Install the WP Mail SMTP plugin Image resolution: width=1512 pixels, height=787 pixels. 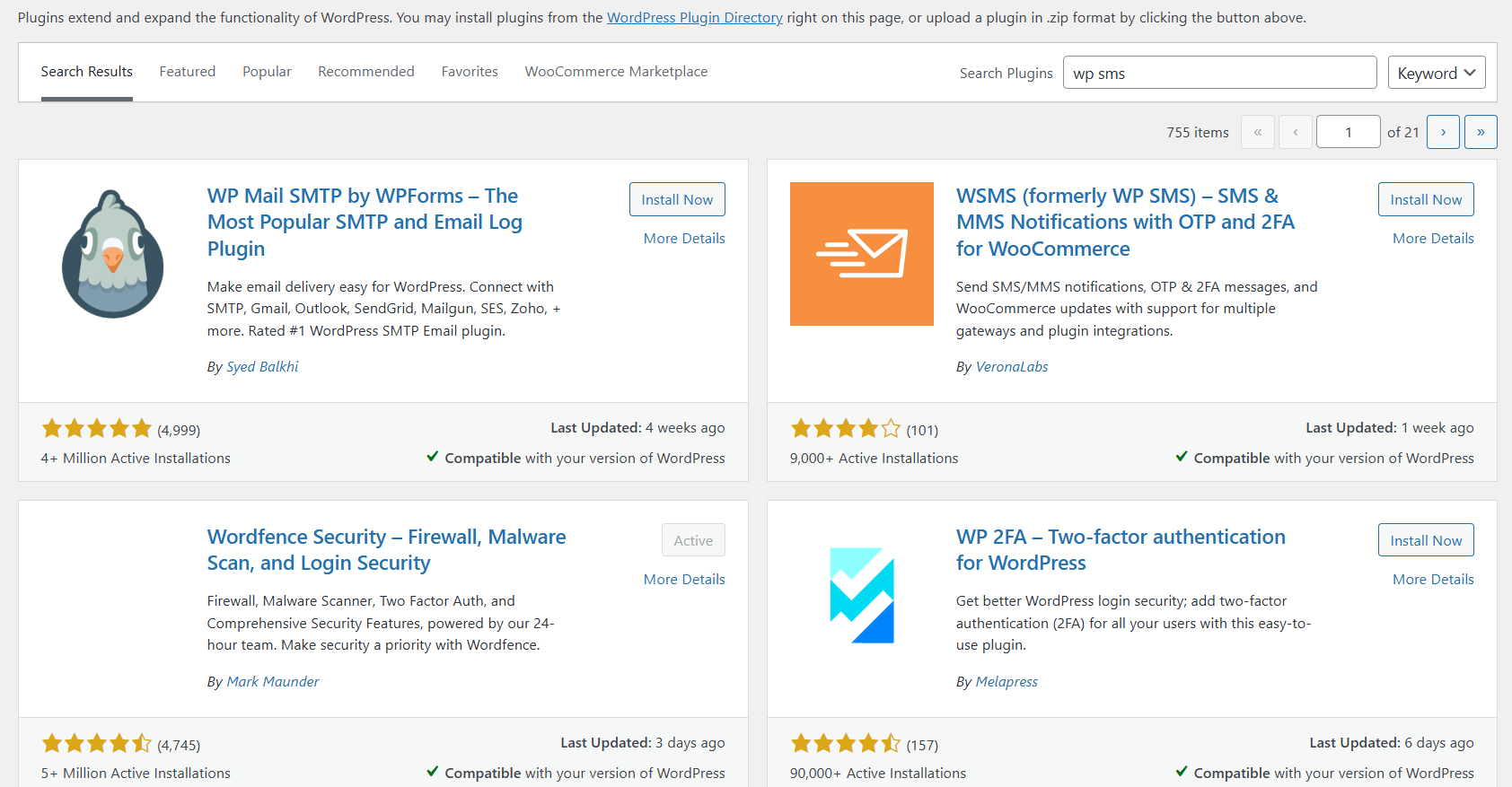click(x=677, y=199)
